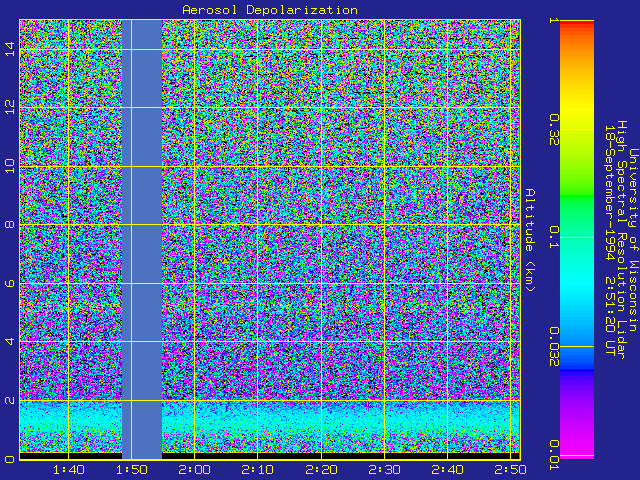Image resolution: width=640 pixels, height=480 pixels.
Task: Click the time axis label 2:50
Action: pos(510,470)
